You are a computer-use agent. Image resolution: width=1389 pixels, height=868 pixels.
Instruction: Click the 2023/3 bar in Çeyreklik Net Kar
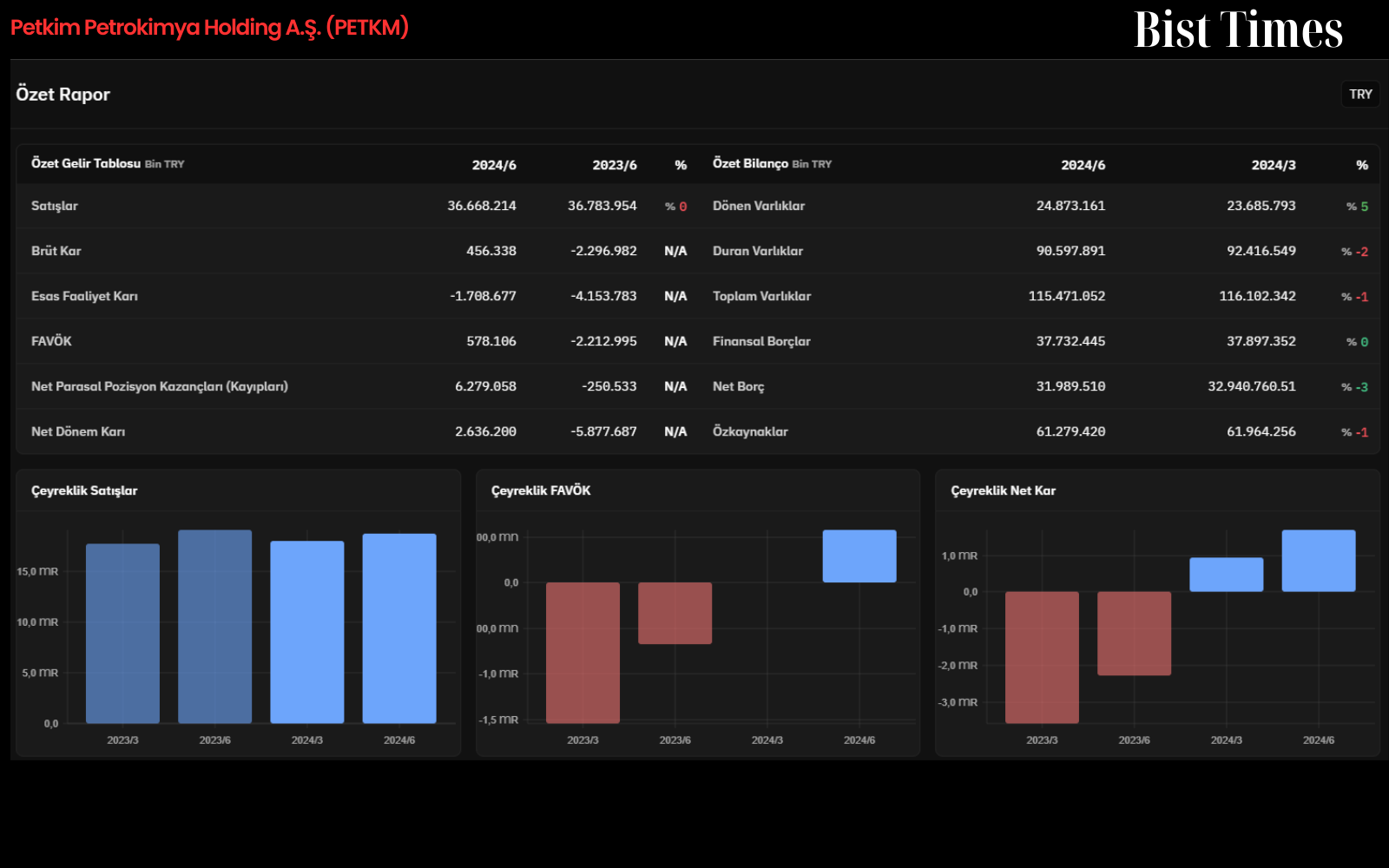pyautogui.click(x=1042, y=657)
